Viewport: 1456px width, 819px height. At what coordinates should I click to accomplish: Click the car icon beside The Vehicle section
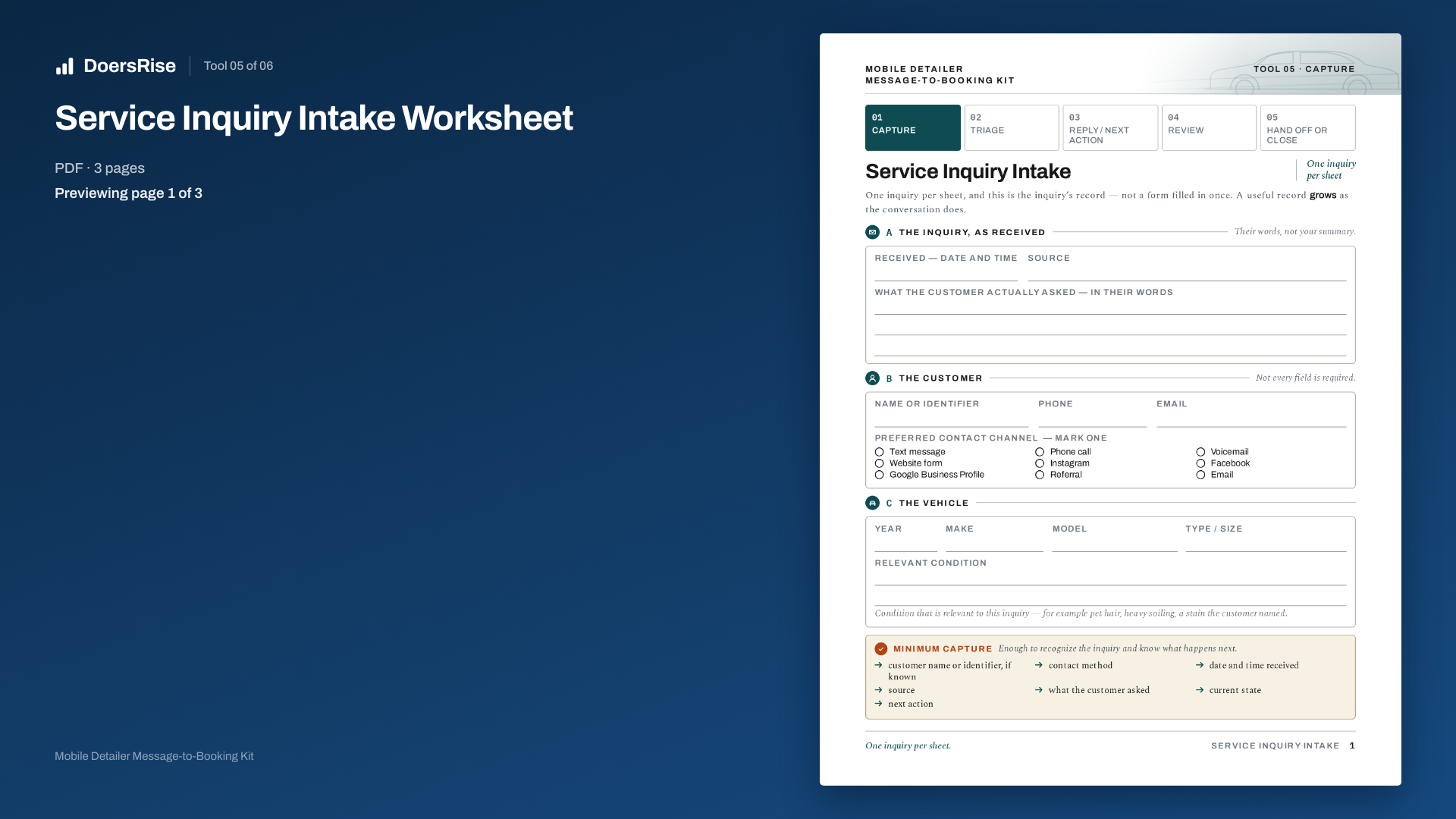[872, 503]
